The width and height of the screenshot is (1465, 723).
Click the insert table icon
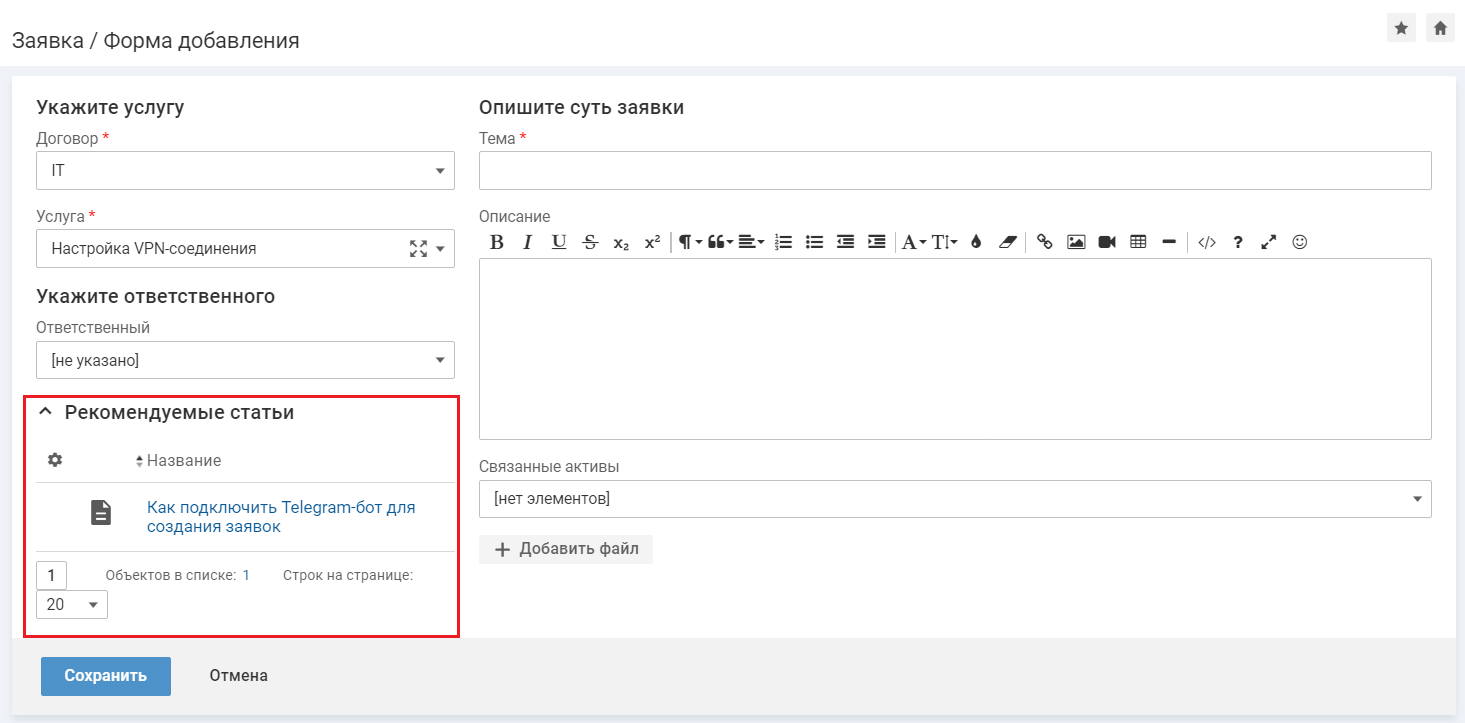tap(1138, 242)
